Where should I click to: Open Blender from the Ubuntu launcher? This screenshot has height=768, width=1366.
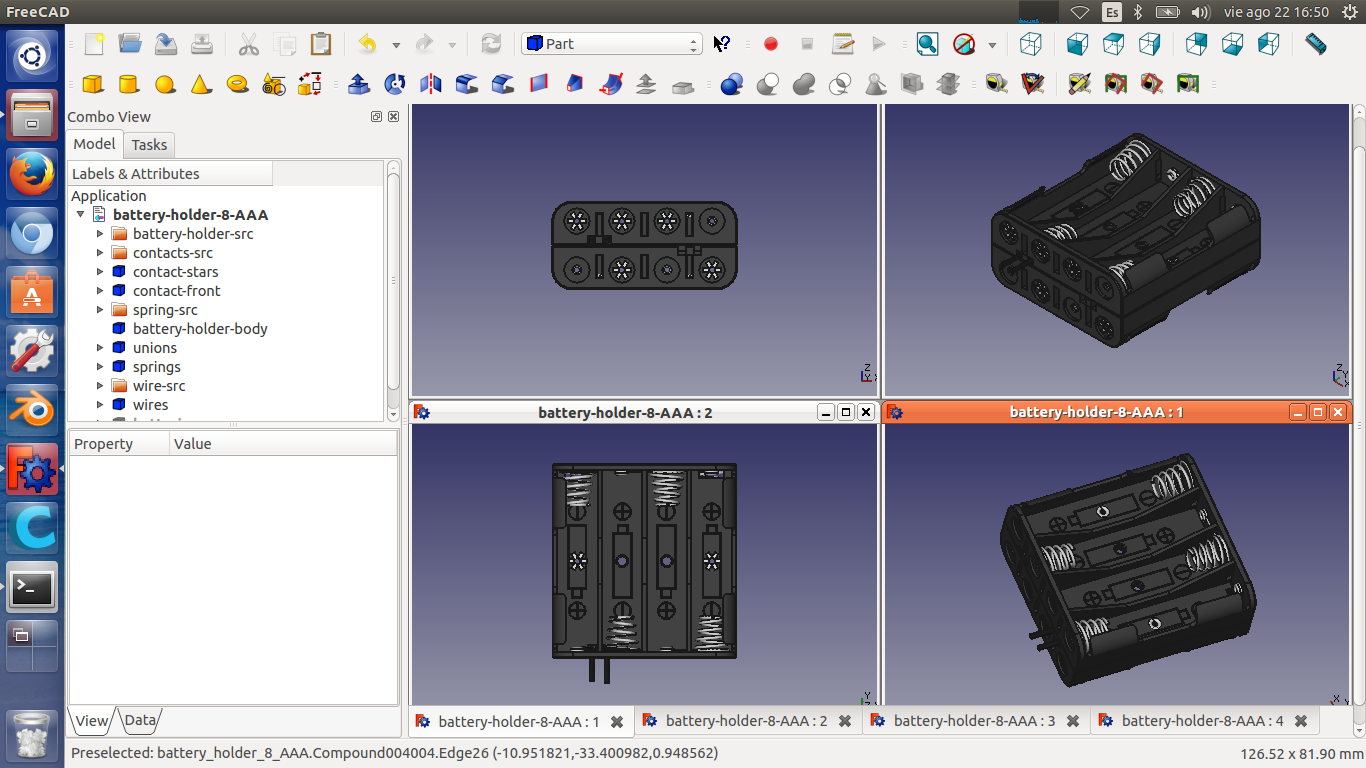pos(31,409)
